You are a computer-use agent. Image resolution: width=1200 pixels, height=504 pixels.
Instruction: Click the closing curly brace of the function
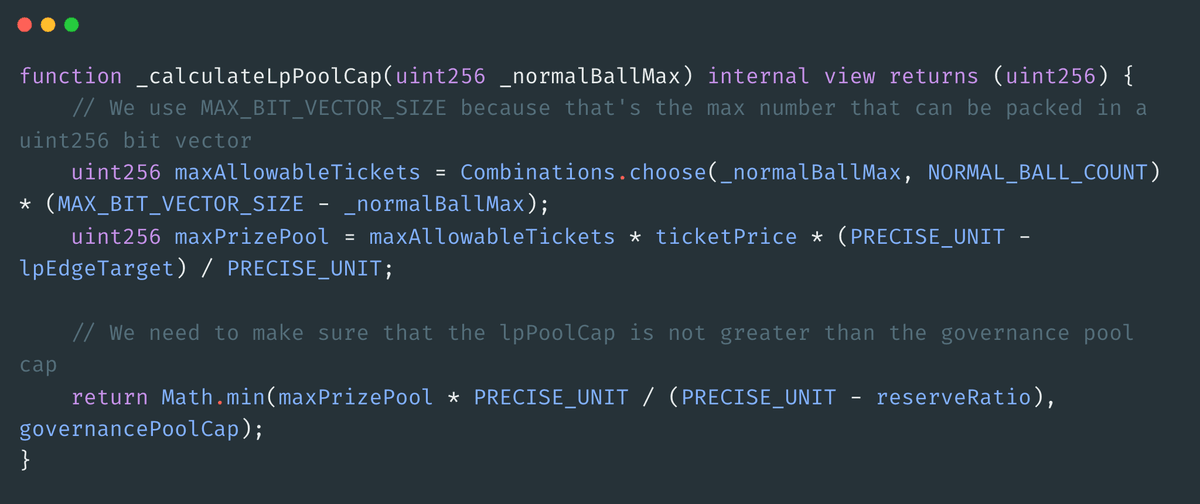point(26,462)
